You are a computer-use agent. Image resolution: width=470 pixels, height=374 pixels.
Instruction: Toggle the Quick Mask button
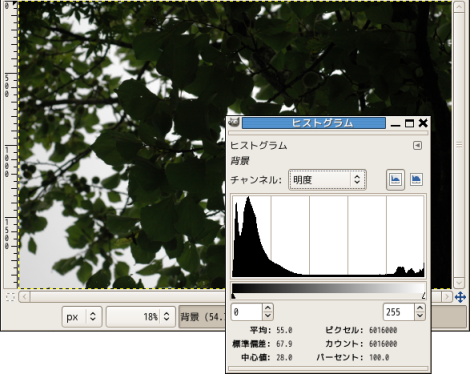point(11,297)
